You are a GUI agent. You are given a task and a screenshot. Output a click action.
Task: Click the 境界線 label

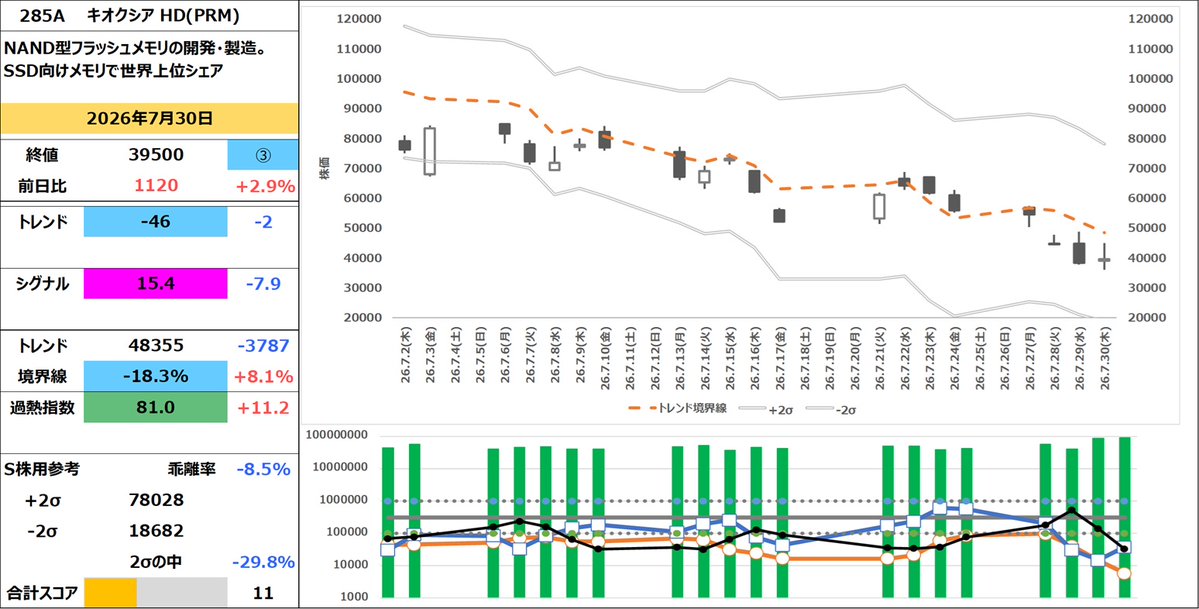[x=41, y=376]
